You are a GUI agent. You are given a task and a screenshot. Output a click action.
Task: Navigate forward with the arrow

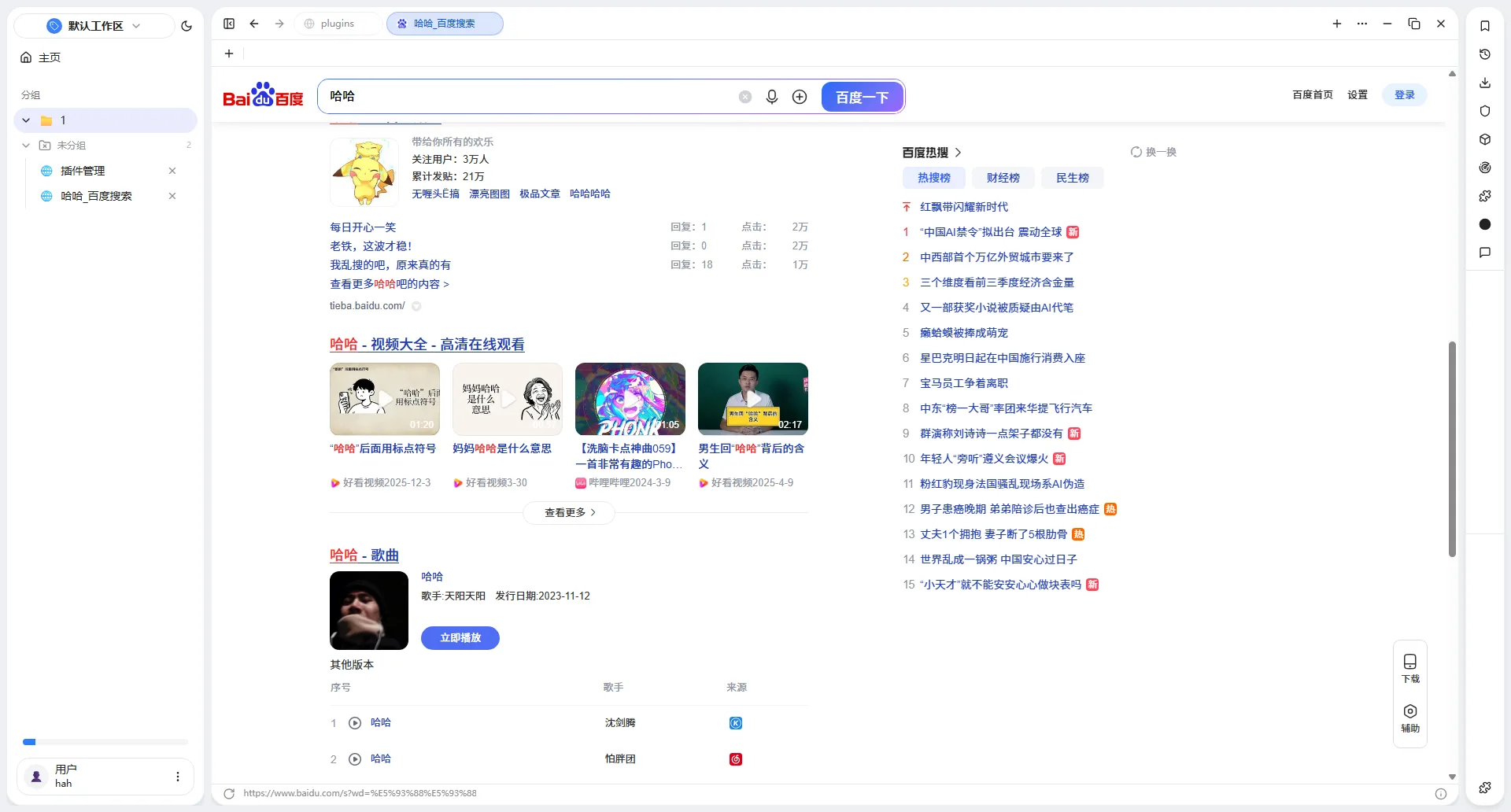[279, 24]
